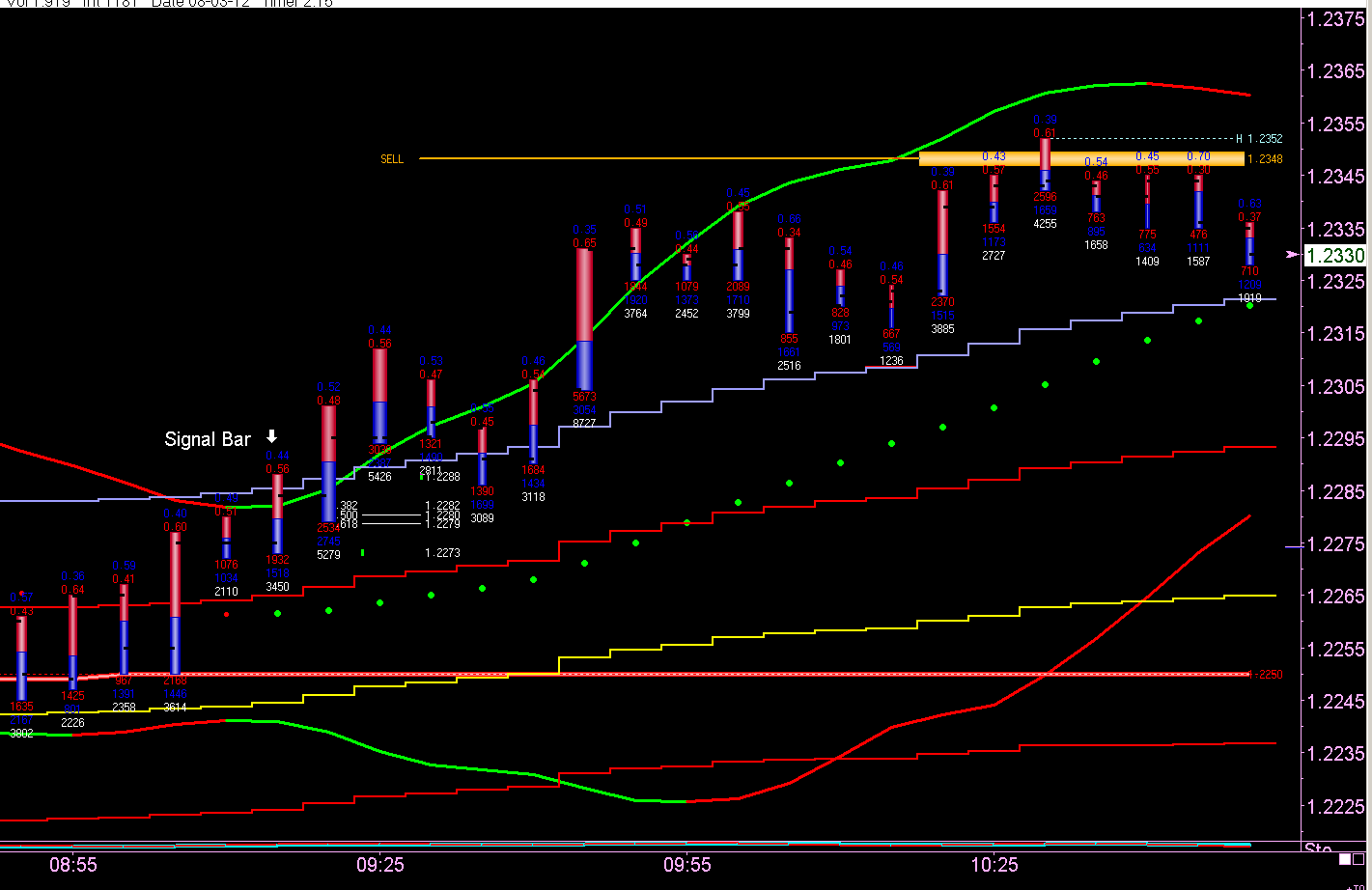Click the 1.2225 price axis label
Screen dimensions: 1372x890
1335,806
